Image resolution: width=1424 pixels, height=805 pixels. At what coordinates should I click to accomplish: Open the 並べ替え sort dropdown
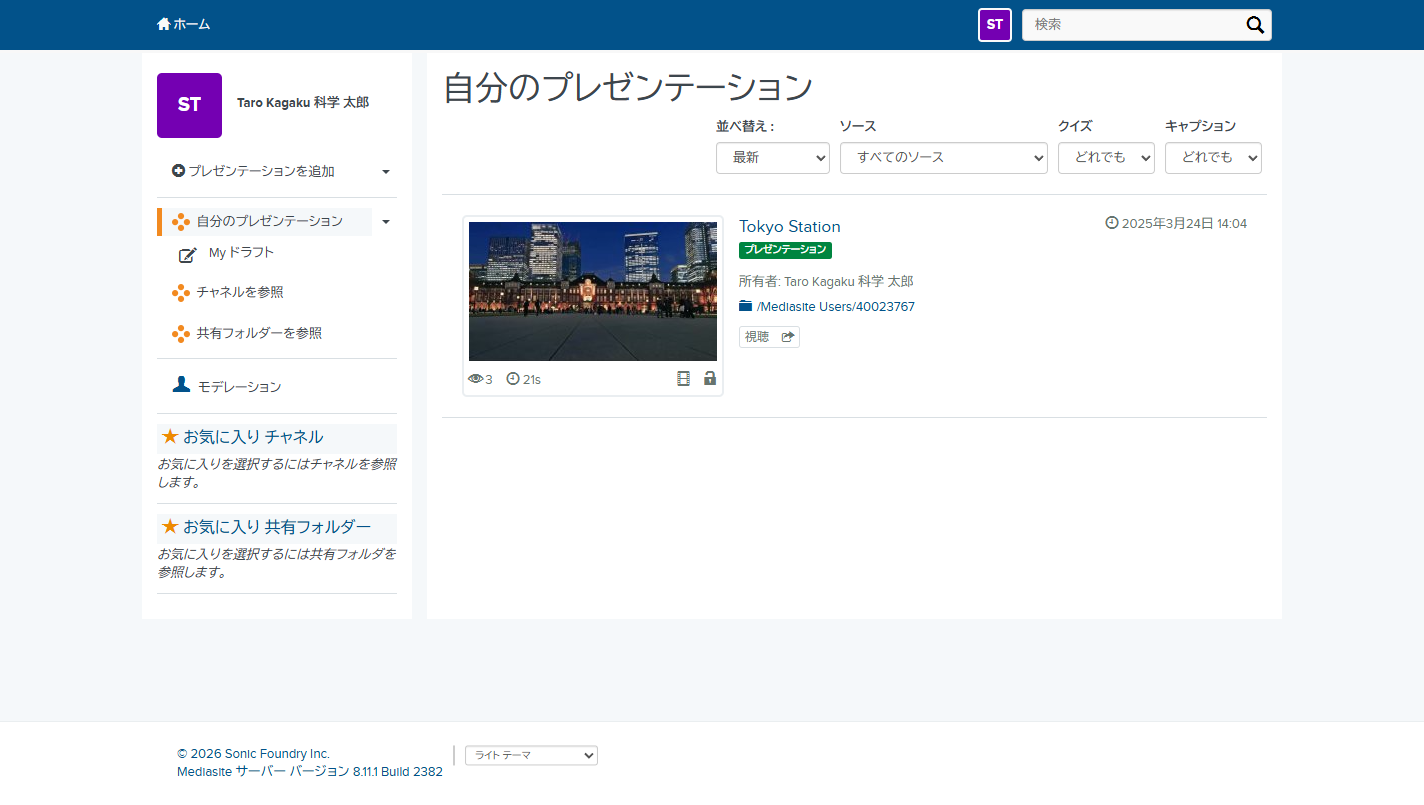[x=773, y=158]
